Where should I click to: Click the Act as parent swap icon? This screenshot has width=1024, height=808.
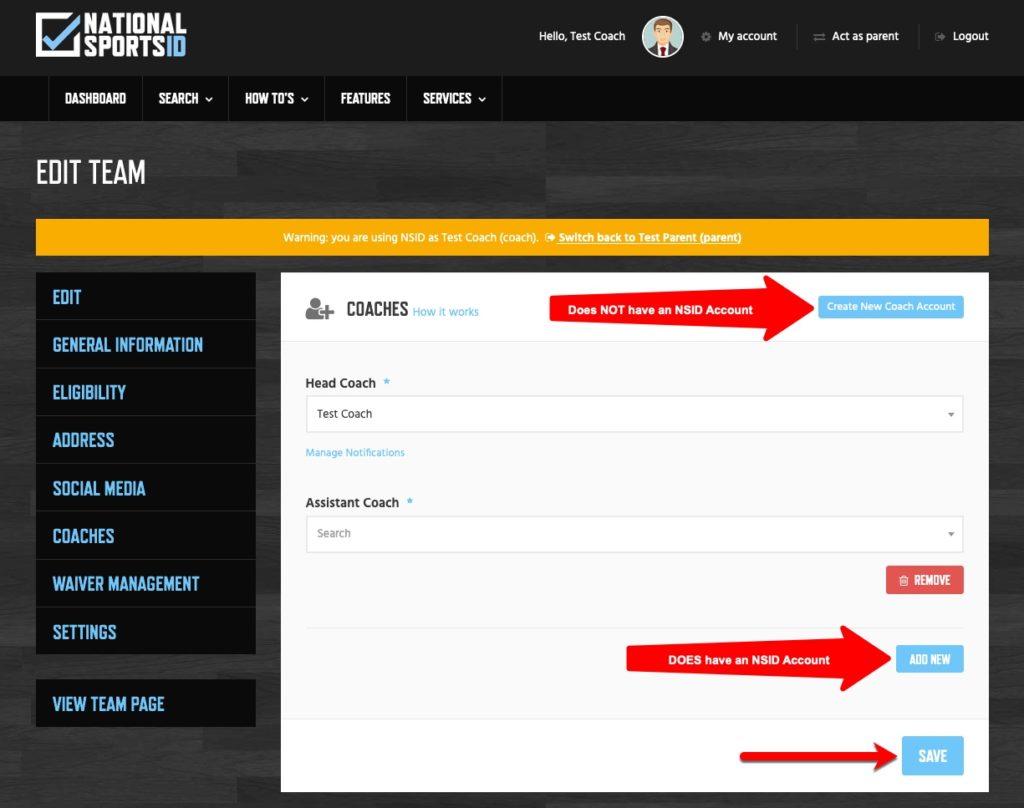pyautogui.click(x=819, y=37)
